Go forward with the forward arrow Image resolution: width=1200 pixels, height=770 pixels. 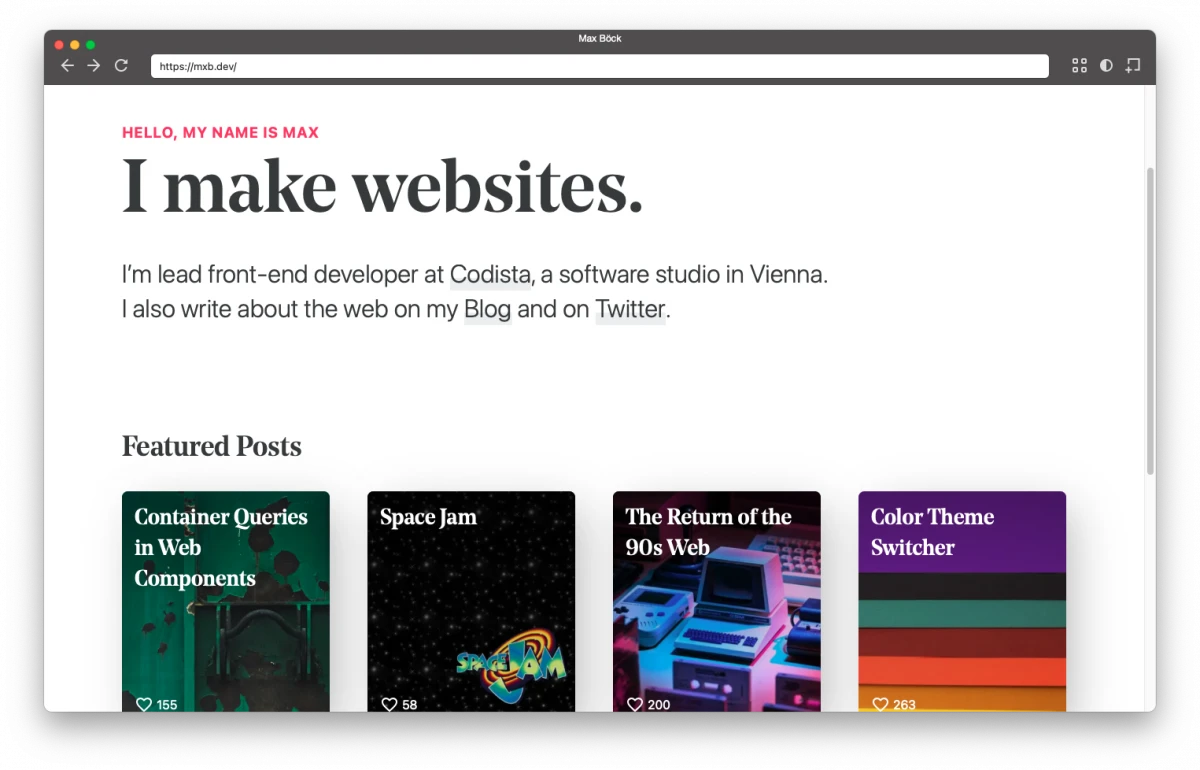(94, 66)
